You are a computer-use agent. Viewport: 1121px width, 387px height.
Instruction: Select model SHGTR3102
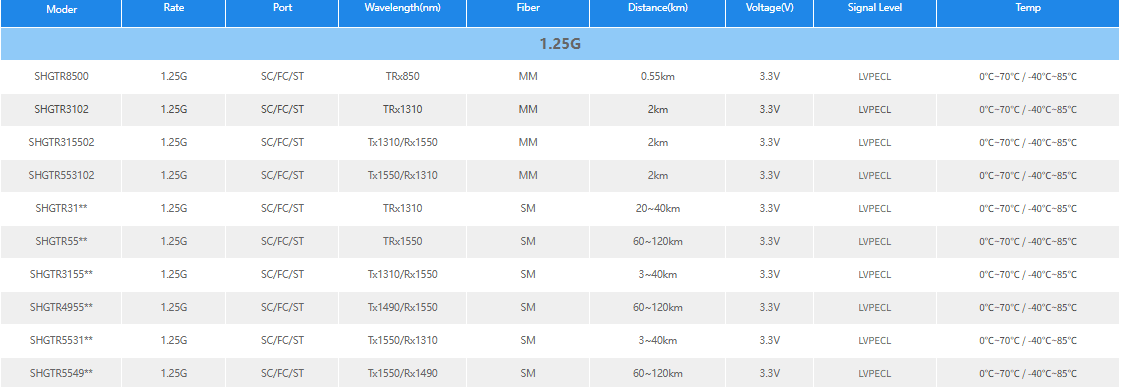(61, 109)
